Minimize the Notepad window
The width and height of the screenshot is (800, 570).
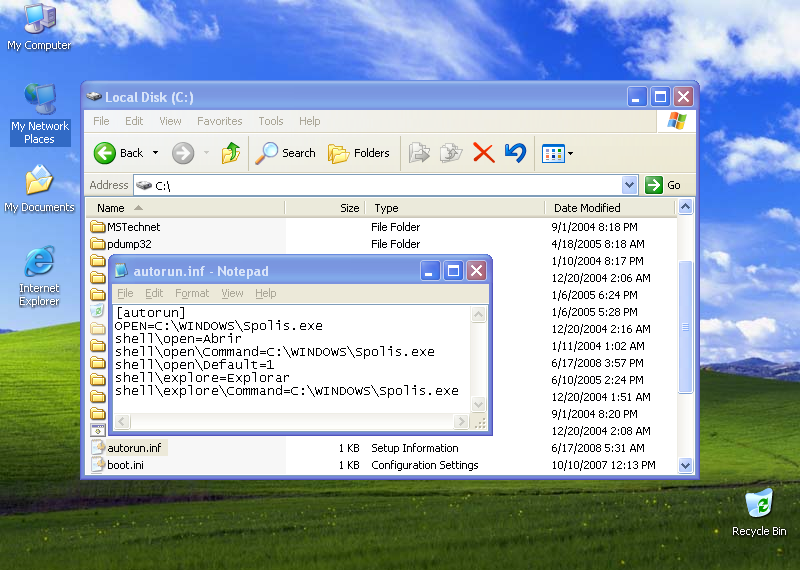(x=430, y=270)
